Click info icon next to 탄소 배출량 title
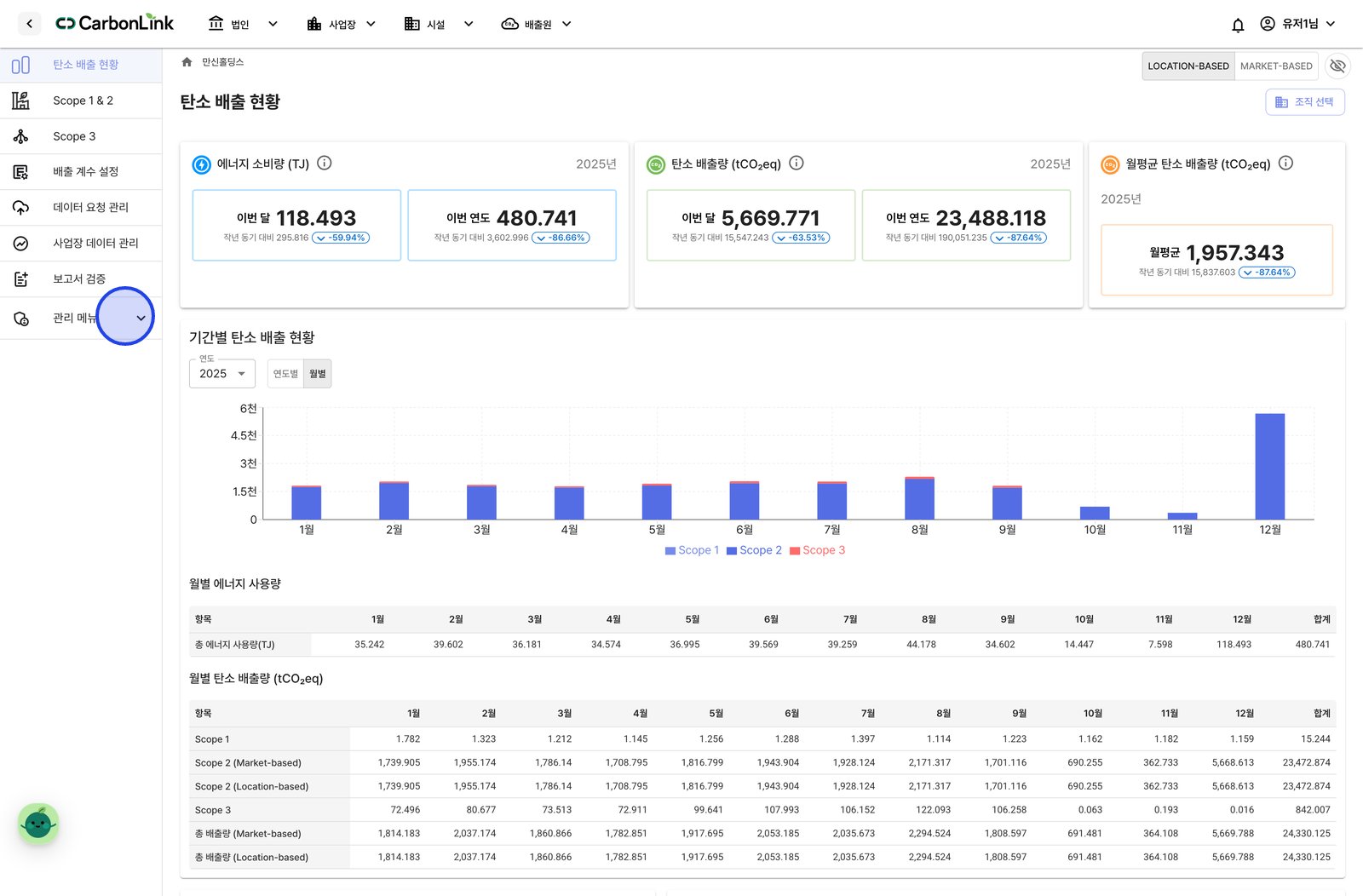 pyautogui.click(x=797, y=163)
